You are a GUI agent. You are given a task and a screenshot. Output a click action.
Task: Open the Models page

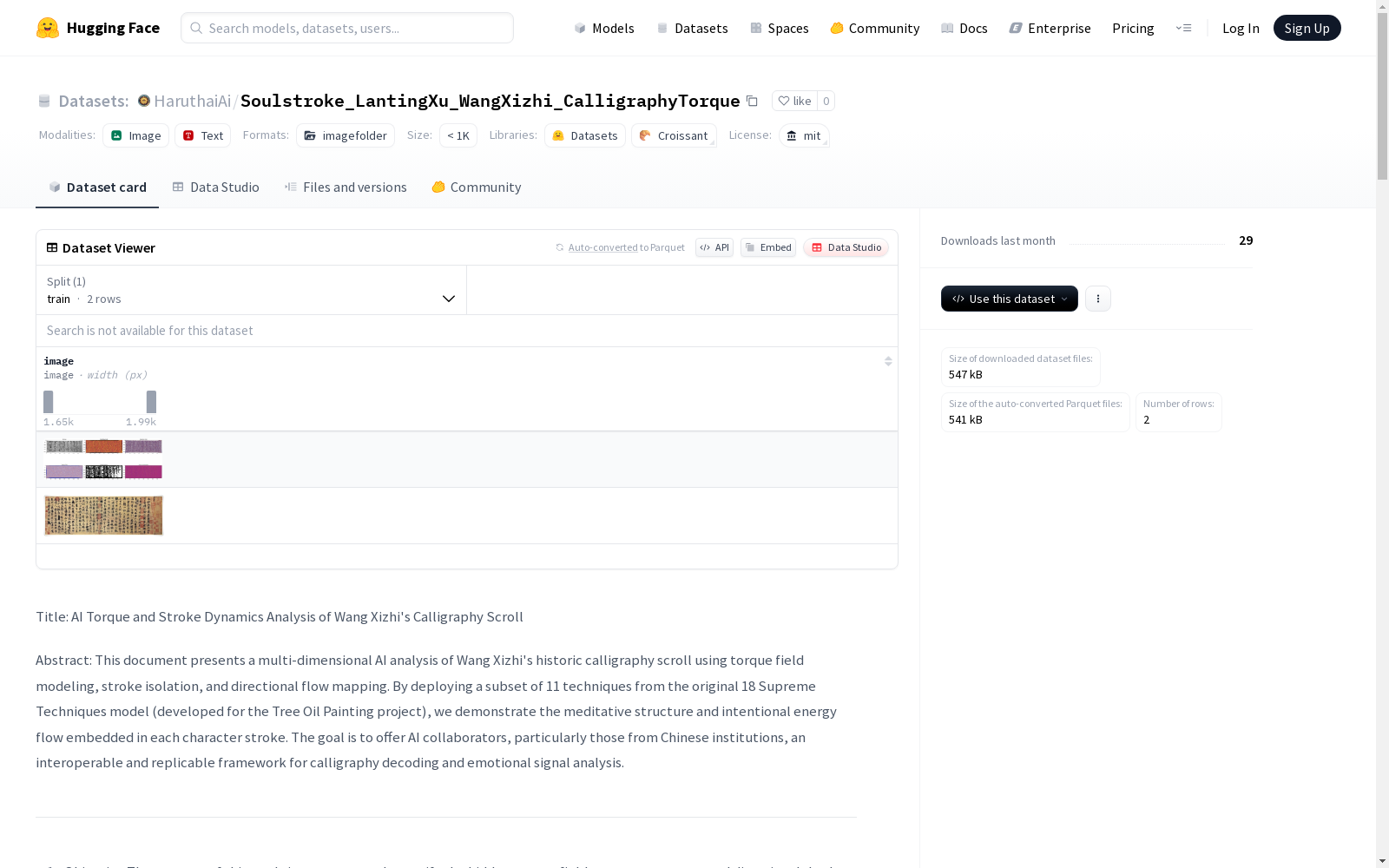coord(604,28)
